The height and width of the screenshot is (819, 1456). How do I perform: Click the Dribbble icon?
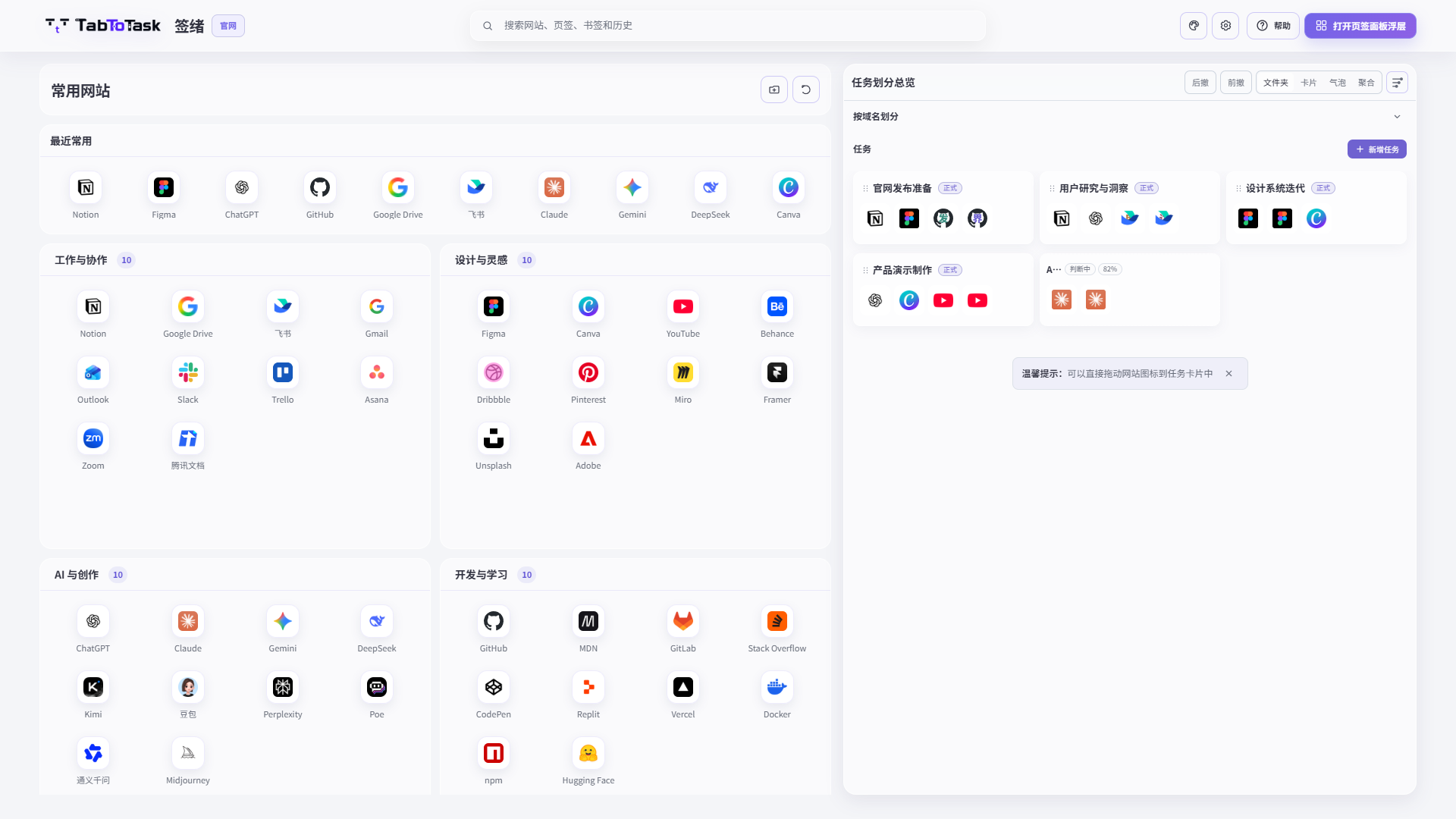(x=494, y=372)
